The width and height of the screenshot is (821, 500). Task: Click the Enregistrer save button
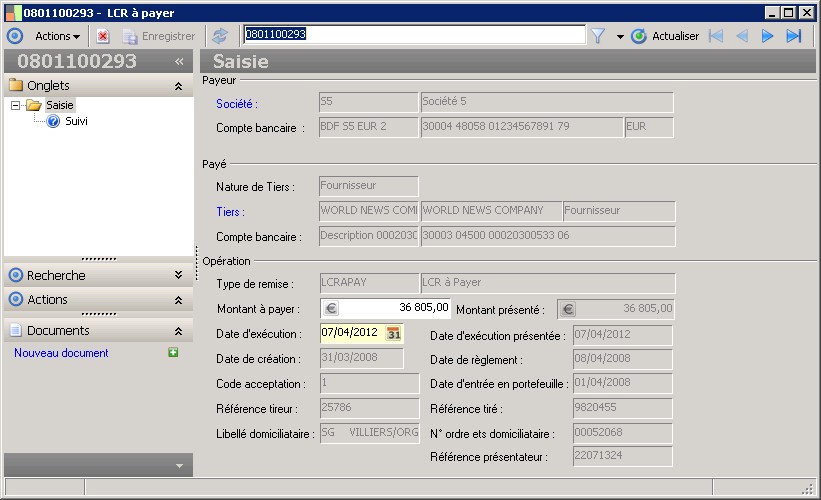tap(159, 36)
